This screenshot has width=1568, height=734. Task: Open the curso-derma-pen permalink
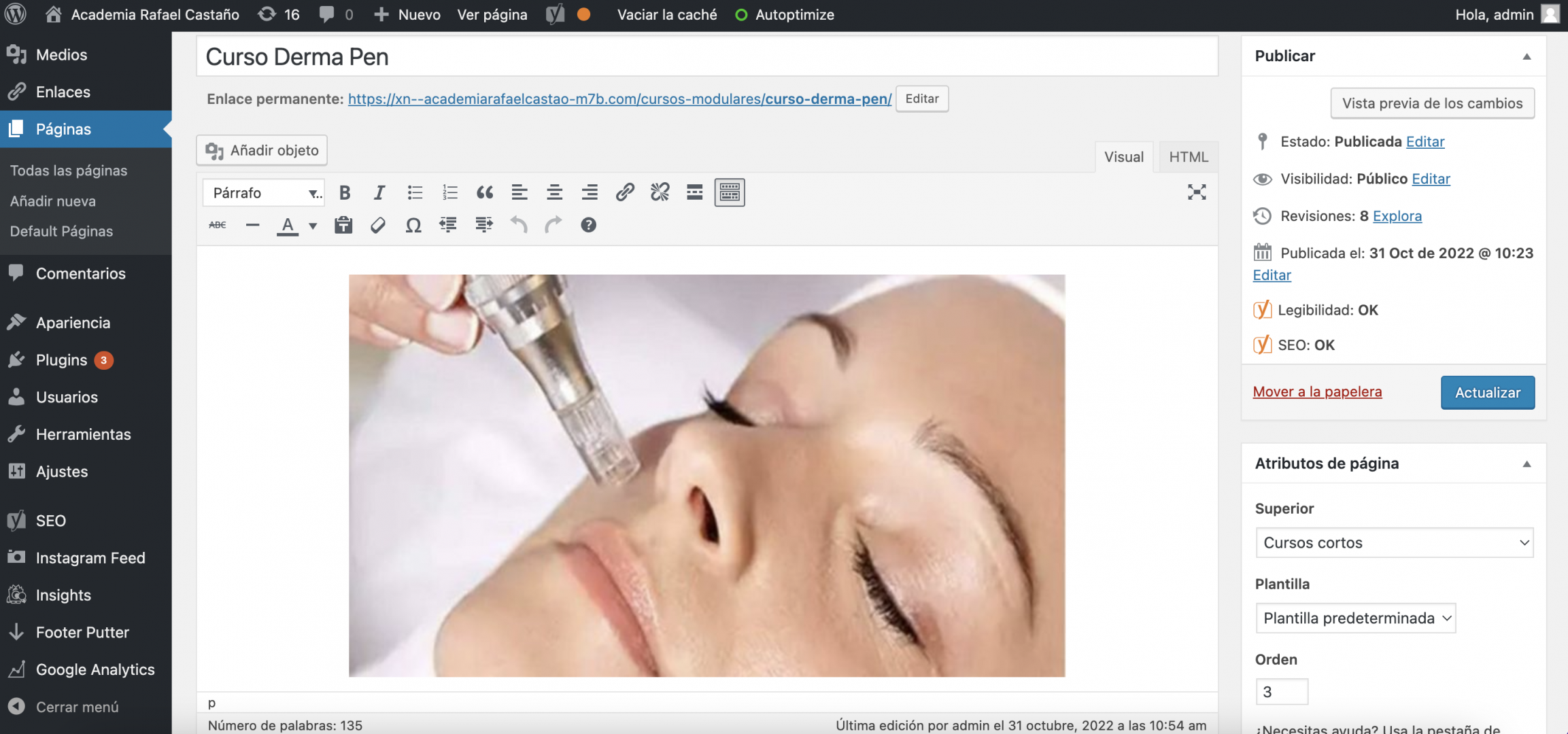pyautogui.click(x=619, y=99)
